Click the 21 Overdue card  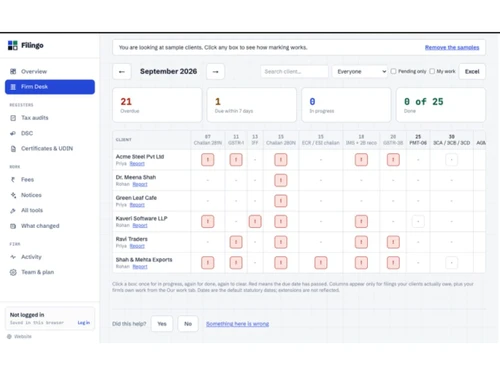(x=157, y=105)
